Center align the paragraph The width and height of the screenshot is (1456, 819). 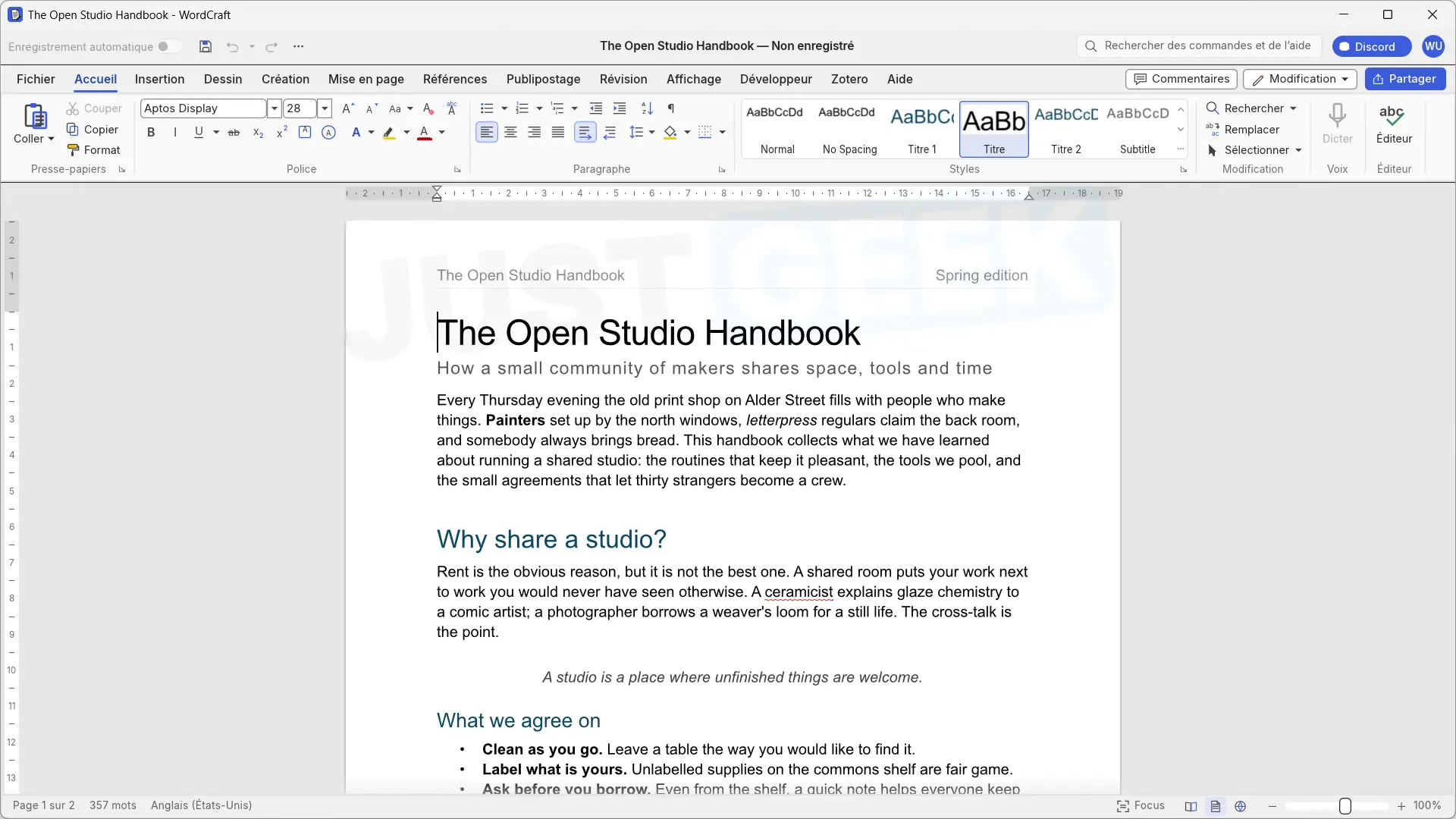pos(511,133)
